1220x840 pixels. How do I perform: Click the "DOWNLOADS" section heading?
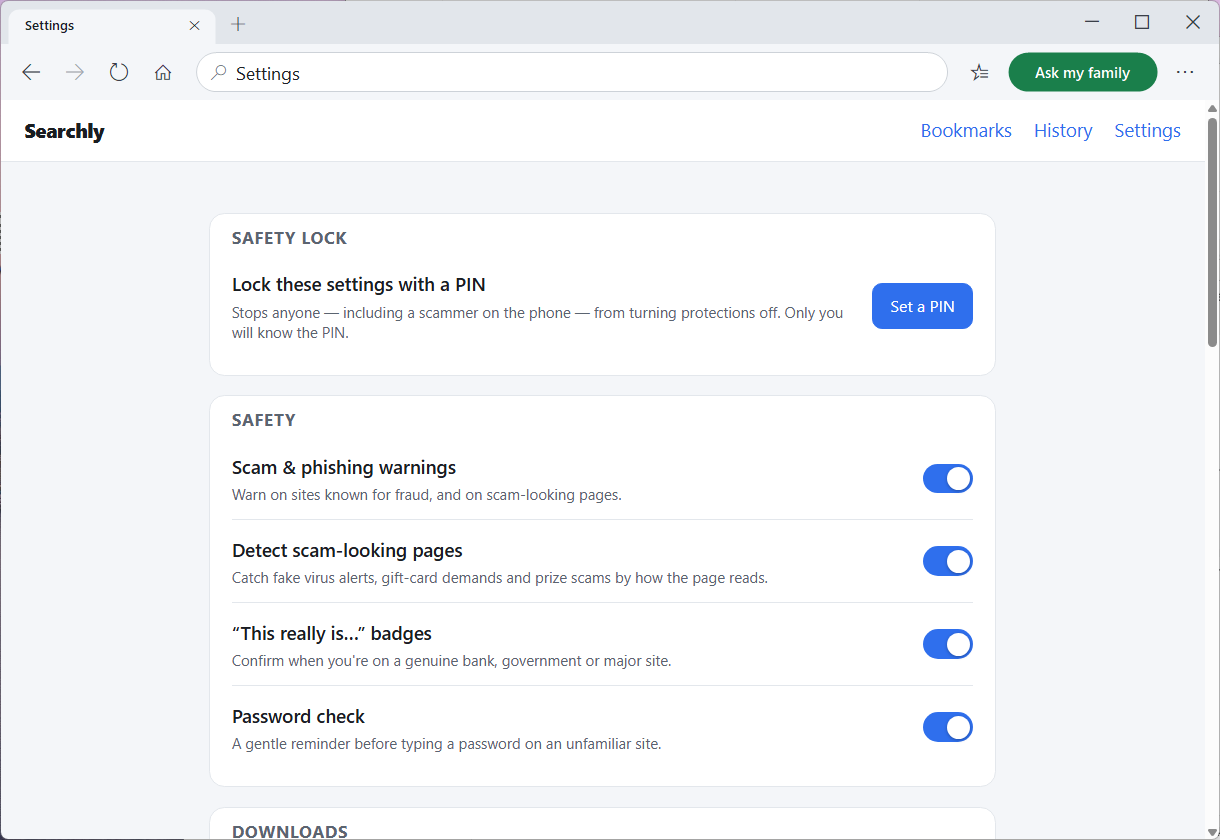[x=290, y=832]
